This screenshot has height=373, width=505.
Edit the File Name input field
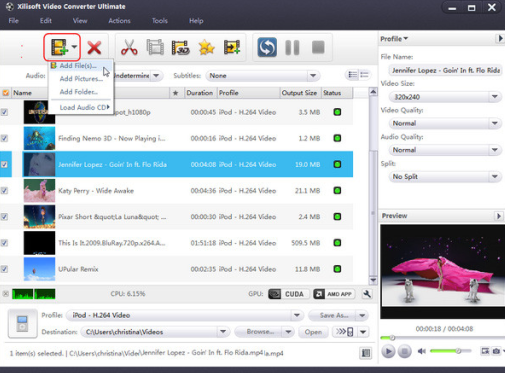pos(445,70)
